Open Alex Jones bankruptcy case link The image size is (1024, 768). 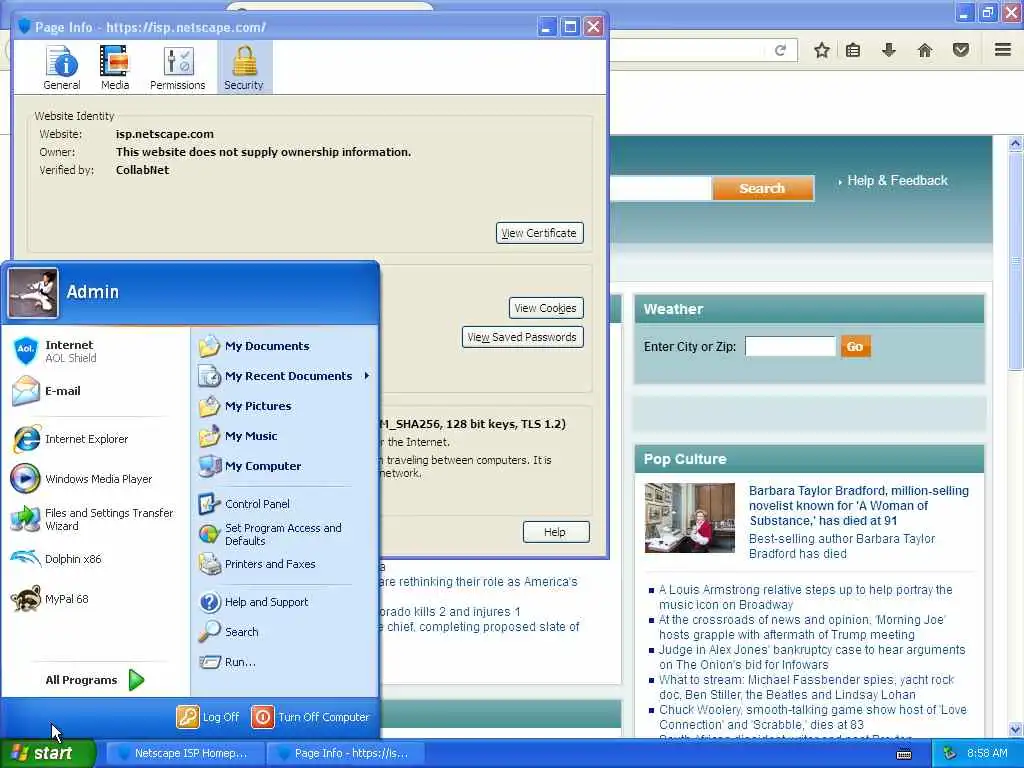(812, 657)
